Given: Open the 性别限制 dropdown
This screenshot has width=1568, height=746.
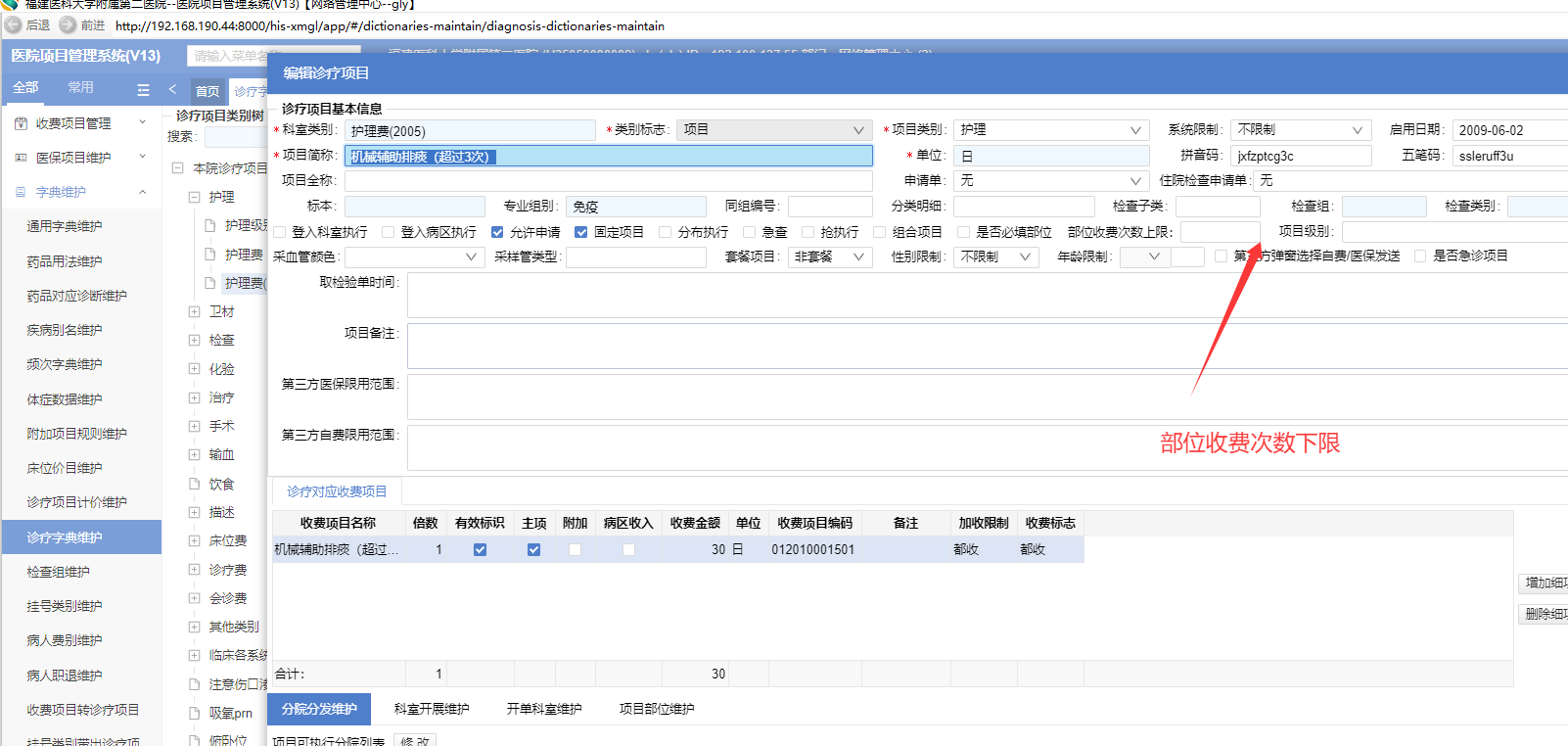Looking at the screenshot, I should click(996, 256).
